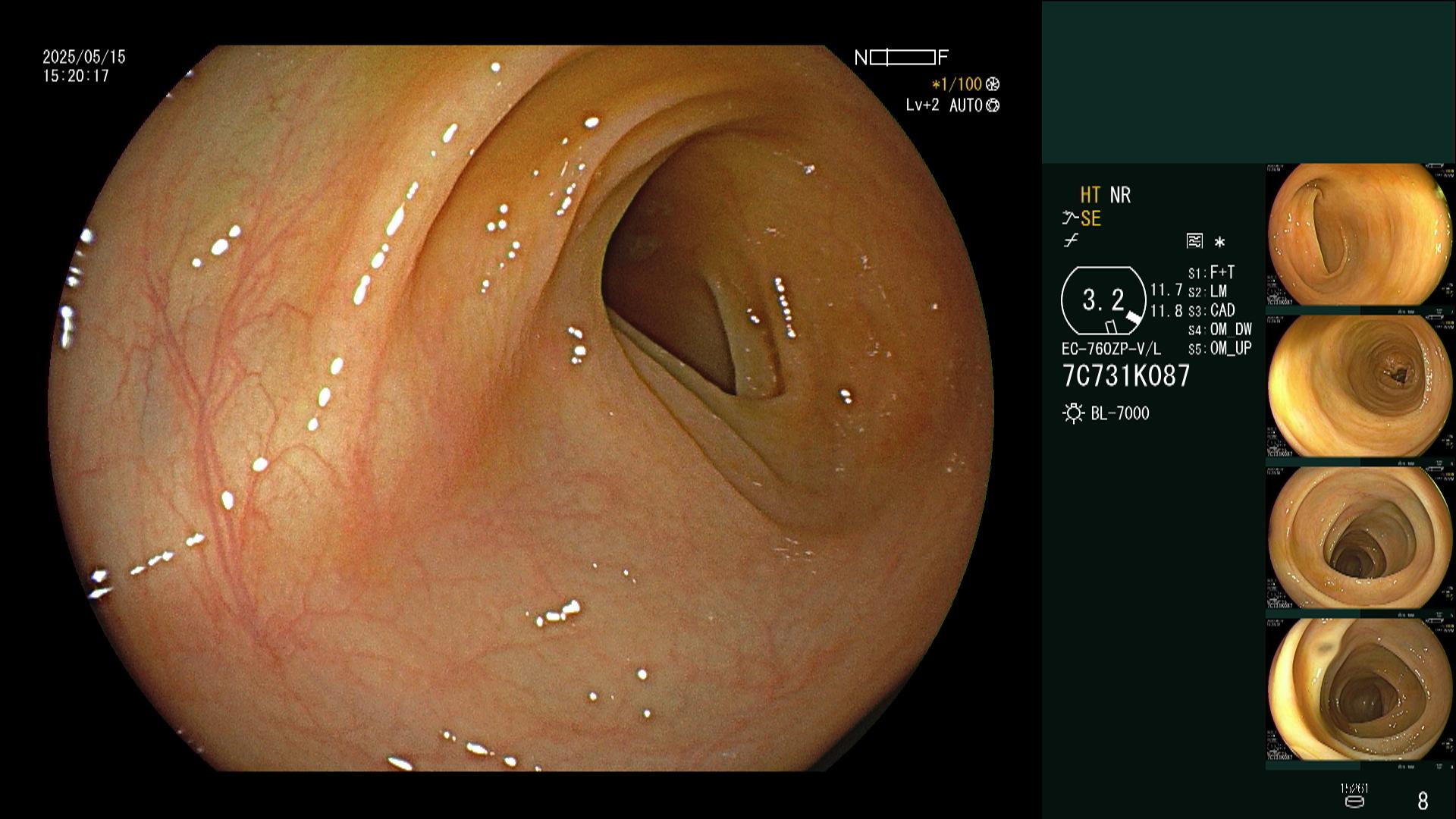1456x819 pixels.
Task: Click the S4: OM_DW switch assignment
Action: tap(1220, 329)
